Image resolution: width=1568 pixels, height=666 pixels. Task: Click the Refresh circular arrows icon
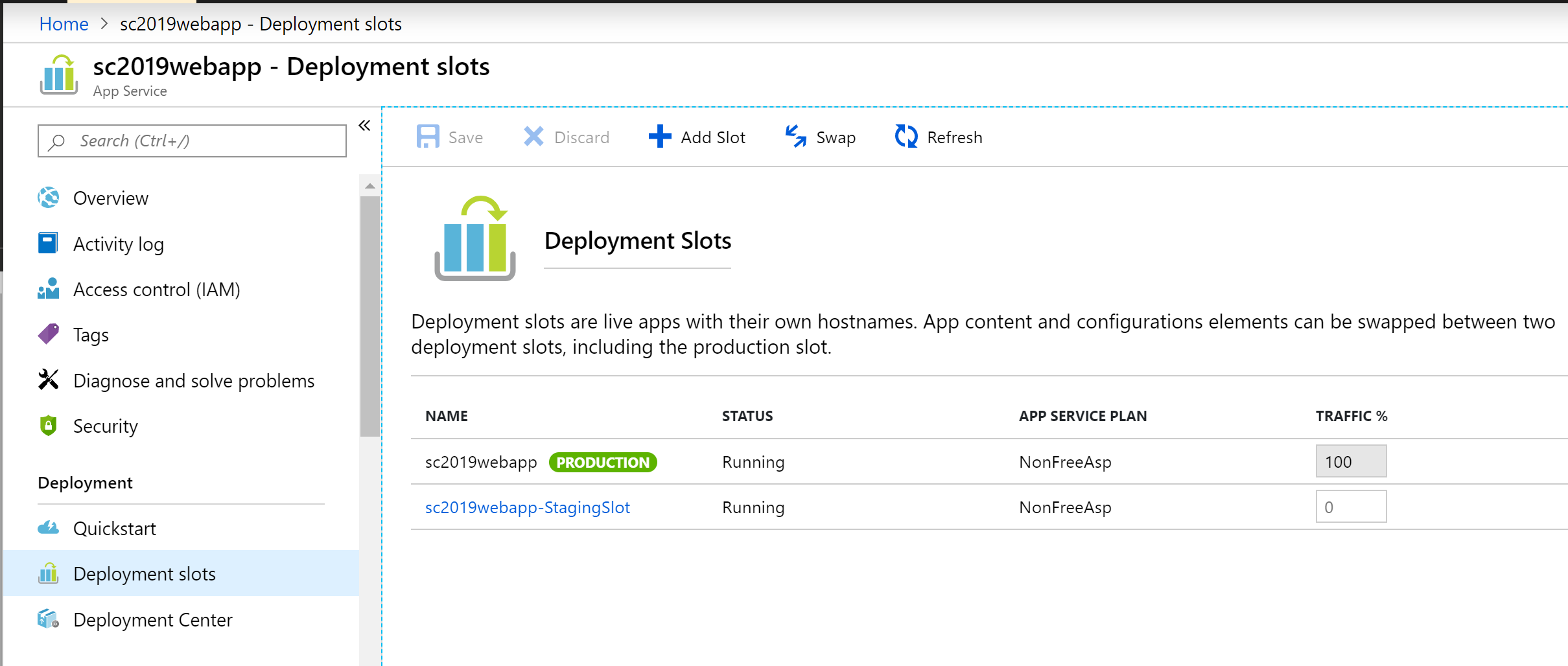point(906,137)
